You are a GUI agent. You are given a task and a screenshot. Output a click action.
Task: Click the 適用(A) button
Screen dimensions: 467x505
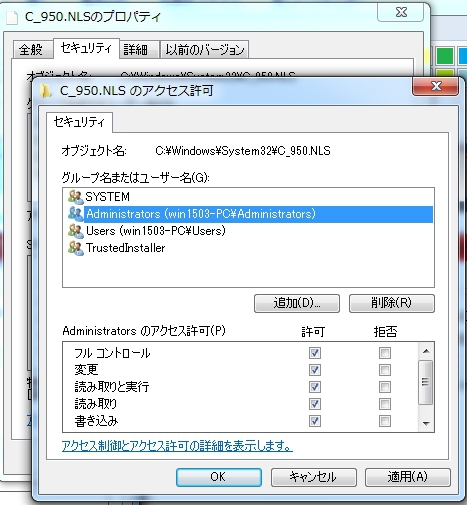pos(408,477)
